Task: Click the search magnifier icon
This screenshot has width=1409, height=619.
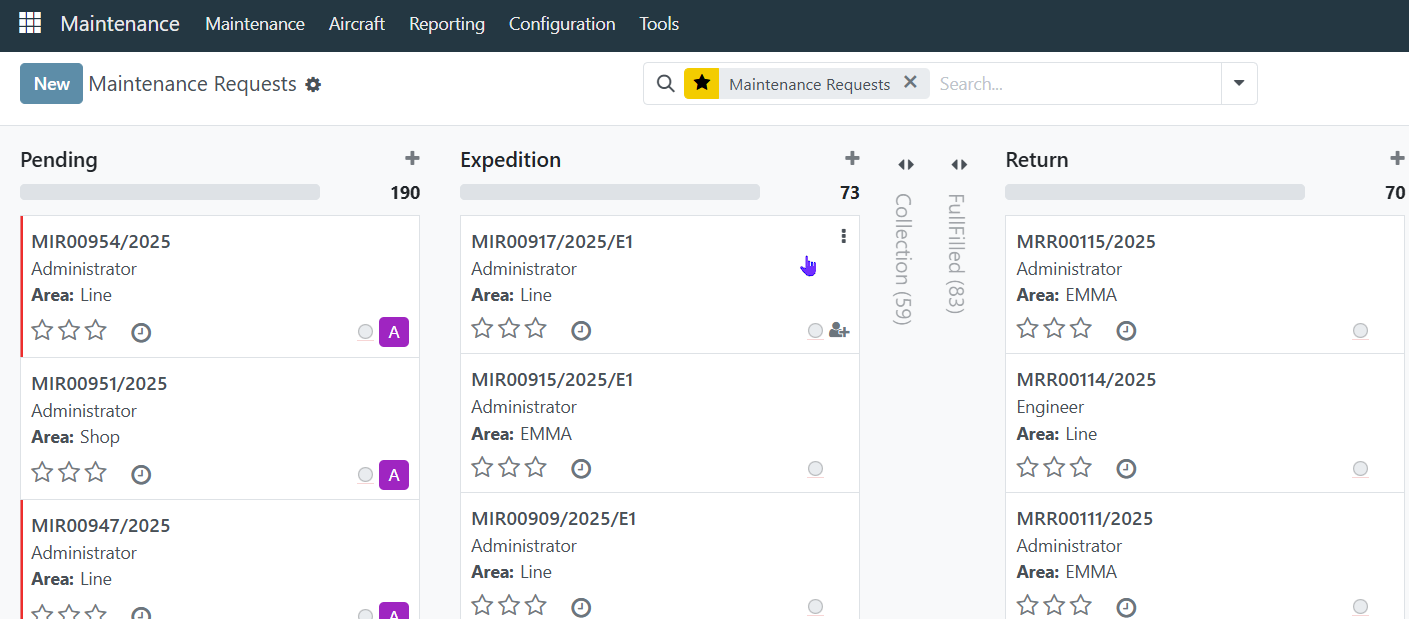Action: point(665,84)
